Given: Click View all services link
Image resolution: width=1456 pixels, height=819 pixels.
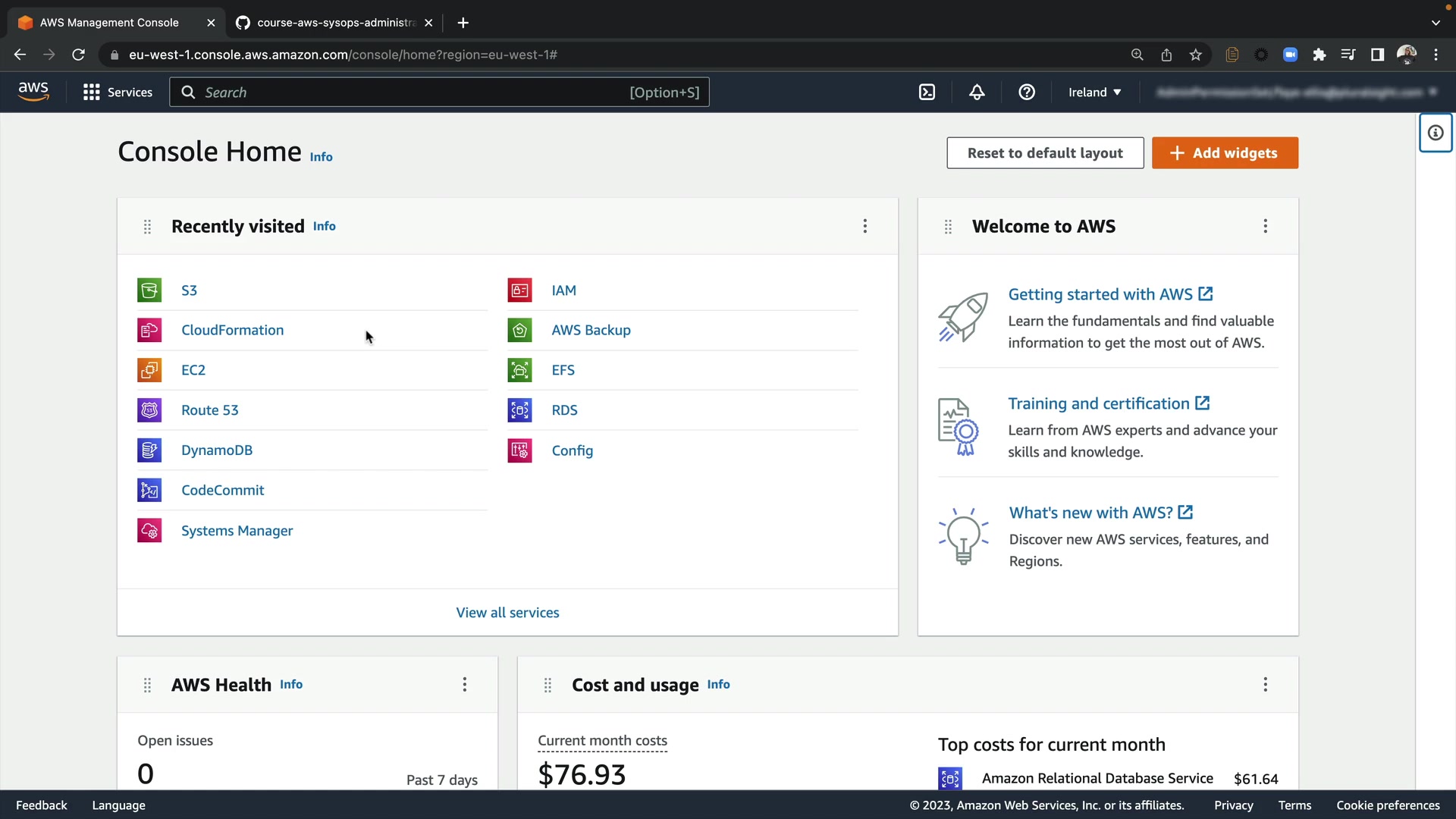Looking at the screenshot, I should click(x=507, y=613).
